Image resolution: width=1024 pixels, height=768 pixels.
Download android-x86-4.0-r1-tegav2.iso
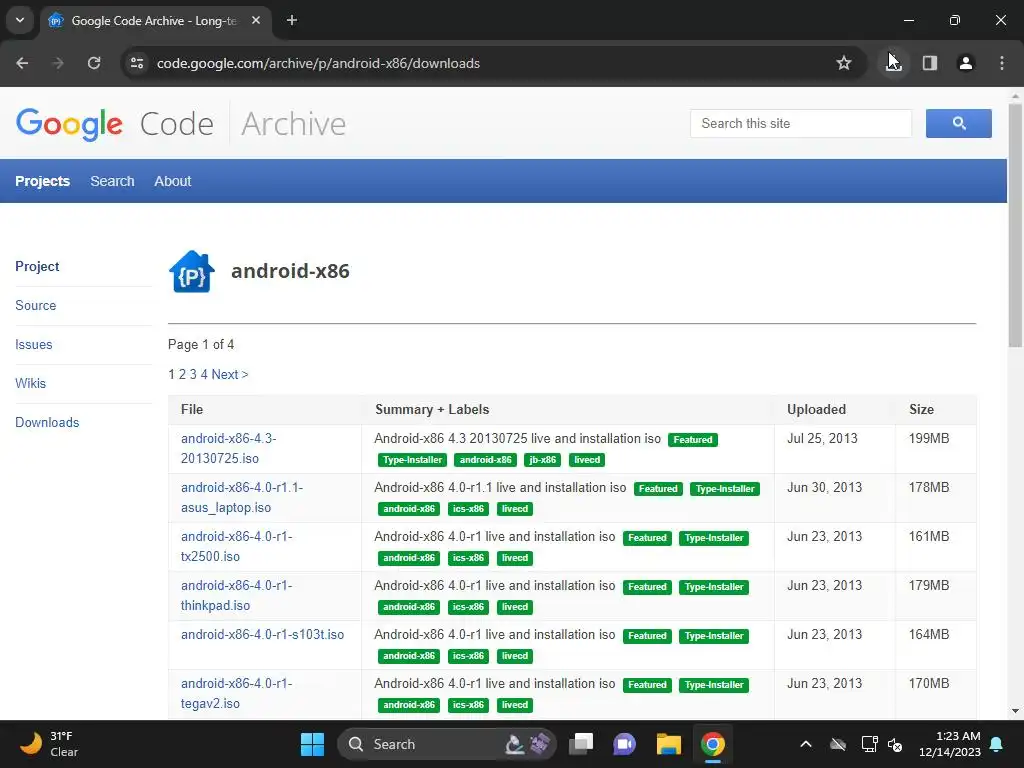coord(236,694)
